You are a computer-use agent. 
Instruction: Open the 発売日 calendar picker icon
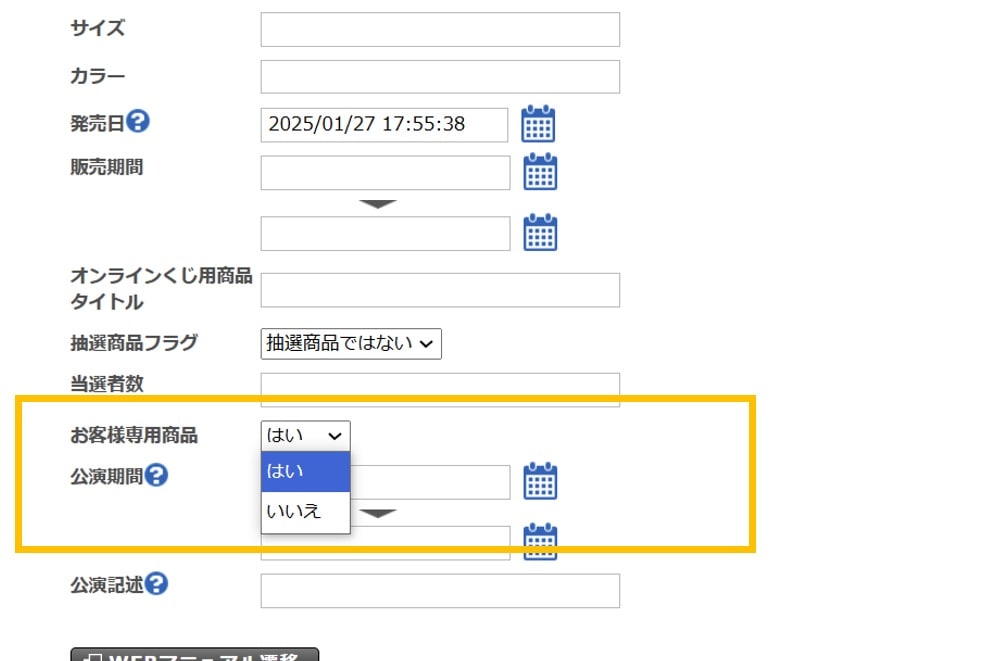tap(538, 124)
